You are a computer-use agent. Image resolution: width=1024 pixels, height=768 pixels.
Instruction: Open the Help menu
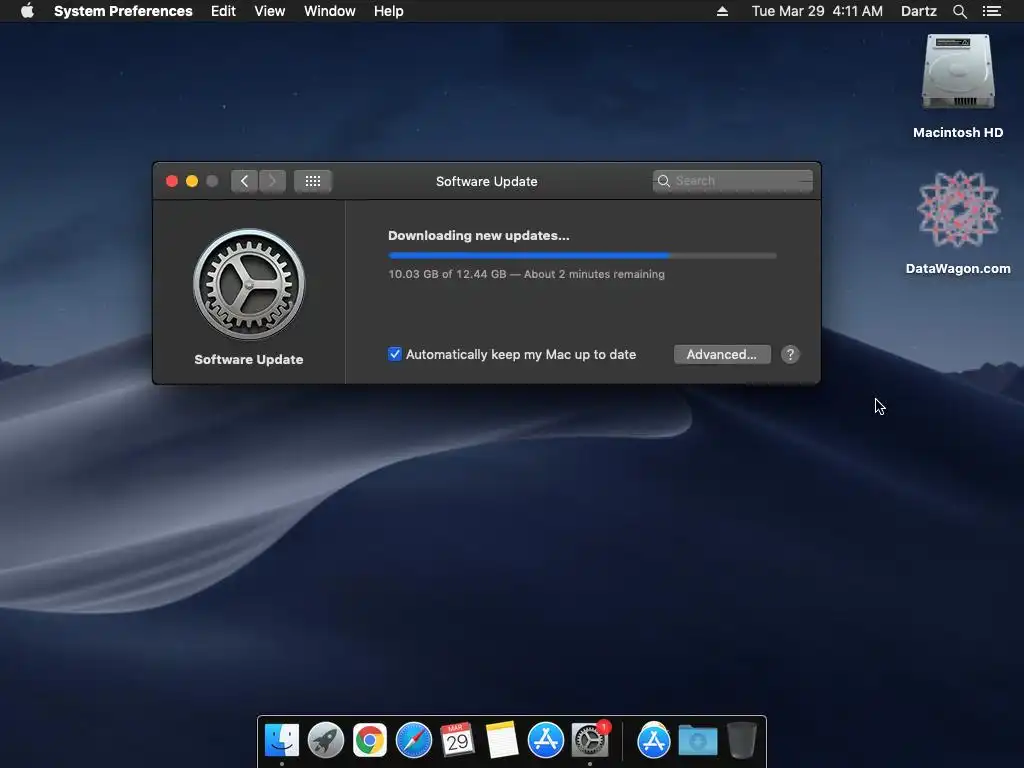389,11
